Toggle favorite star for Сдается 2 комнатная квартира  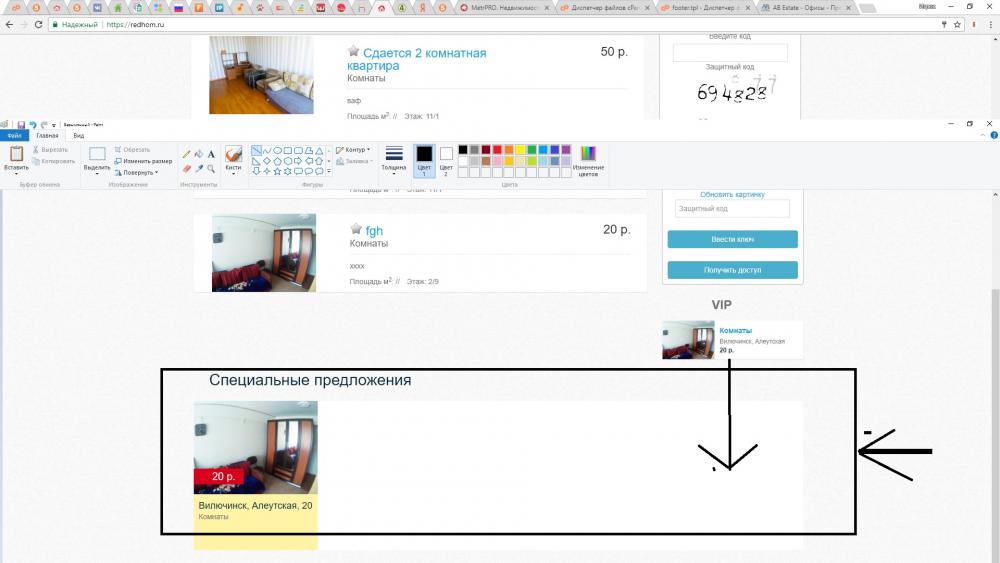354,51
